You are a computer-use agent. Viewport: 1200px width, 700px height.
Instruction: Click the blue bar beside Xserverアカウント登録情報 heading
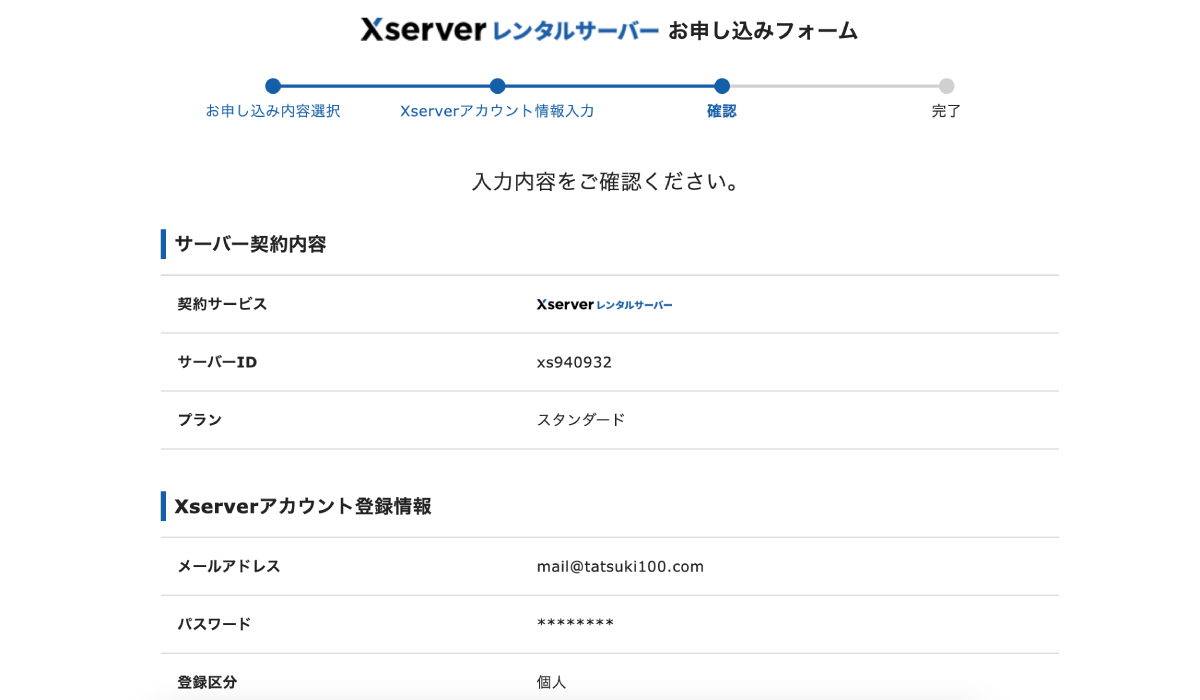coord(163,506)
